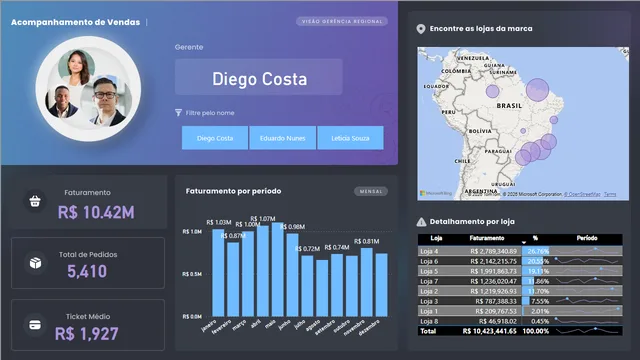640x360 pixels.
Task: Filter by manager Eduardo Nunes
Action: [x=282, y=138]
